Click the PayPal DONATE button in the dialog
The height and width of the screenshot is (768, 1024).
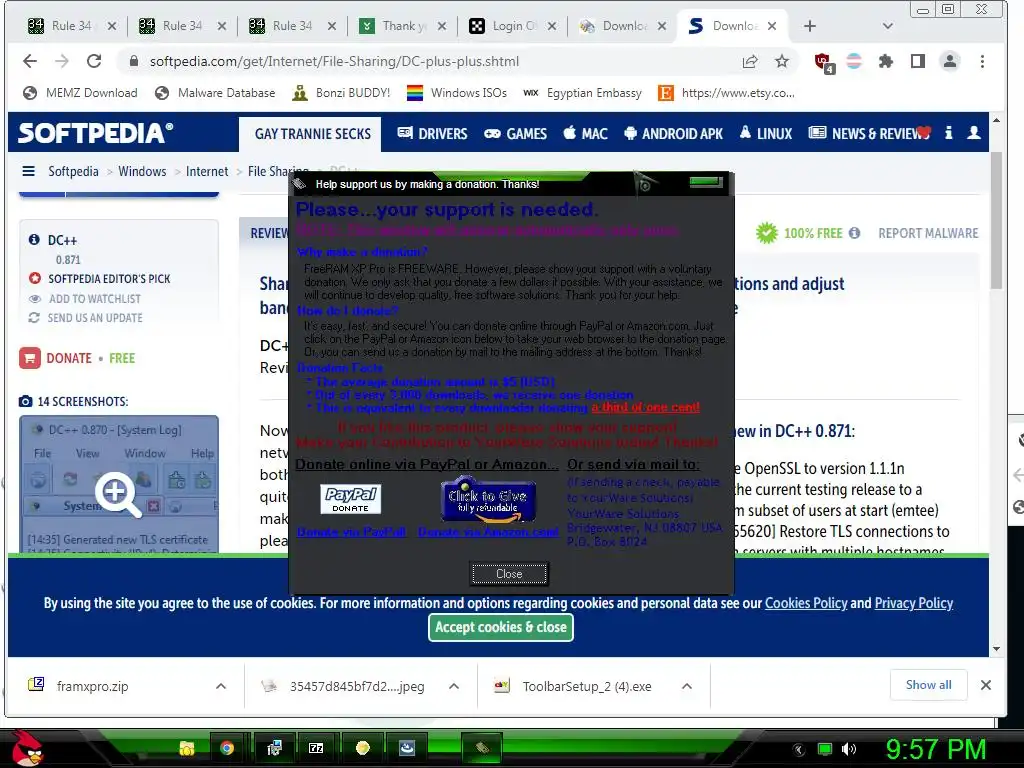pos(351,500)
